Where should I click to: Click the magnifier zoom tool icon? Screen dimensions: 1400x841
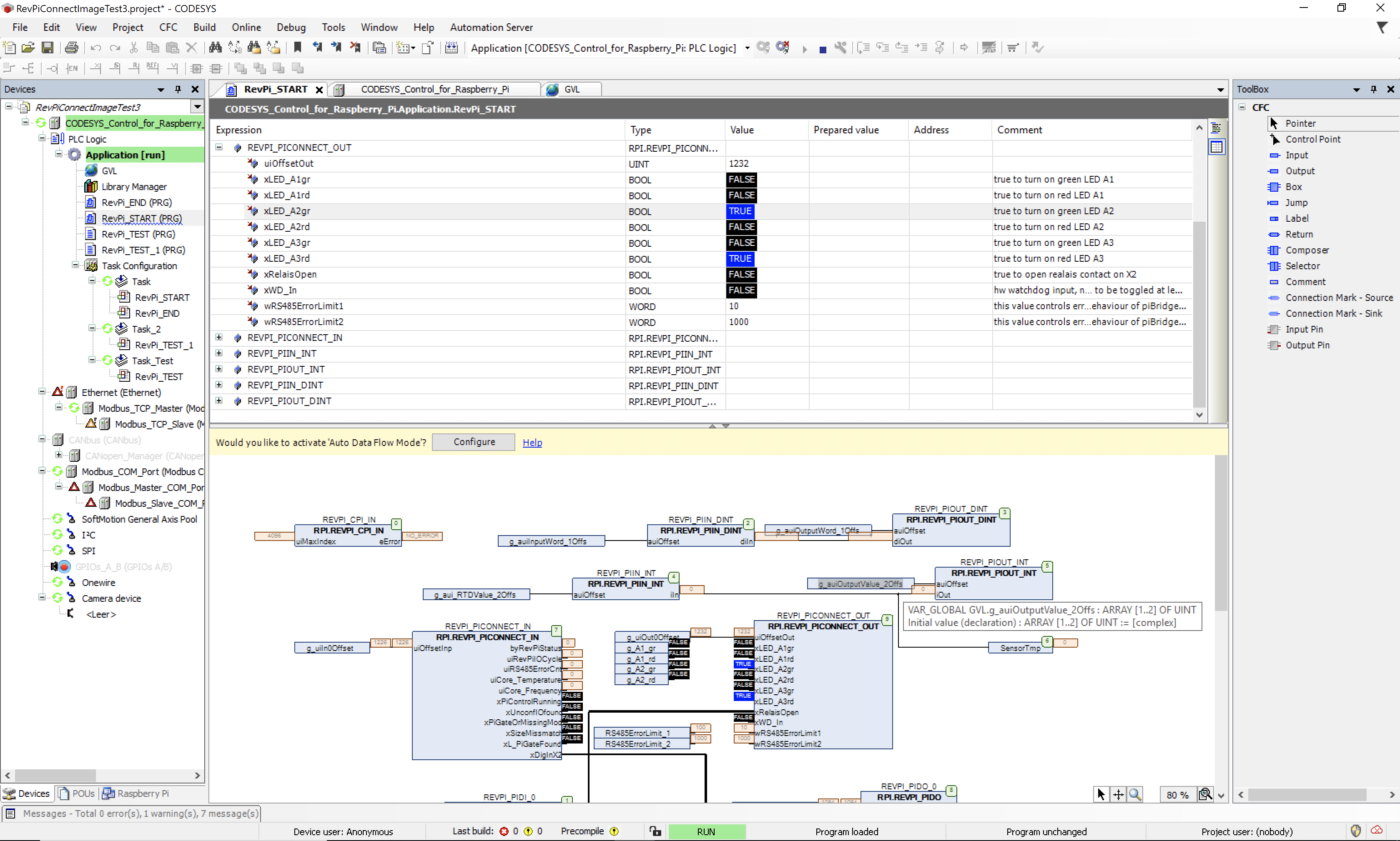(x=1135, y=794)
